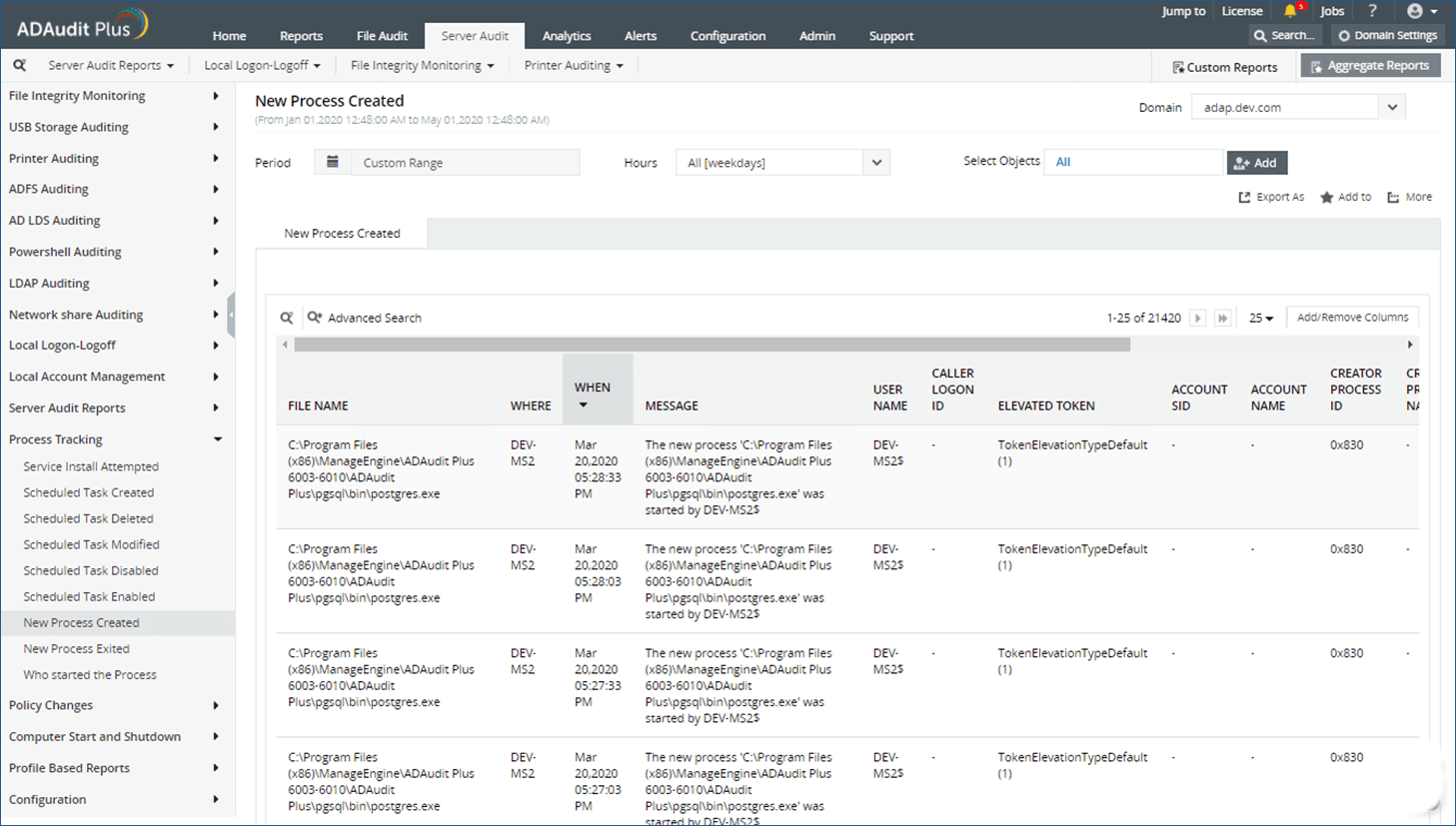This screenshot has height=826, width=1456.
Task: Go to the next page arrow
Action: point(1197,318)
